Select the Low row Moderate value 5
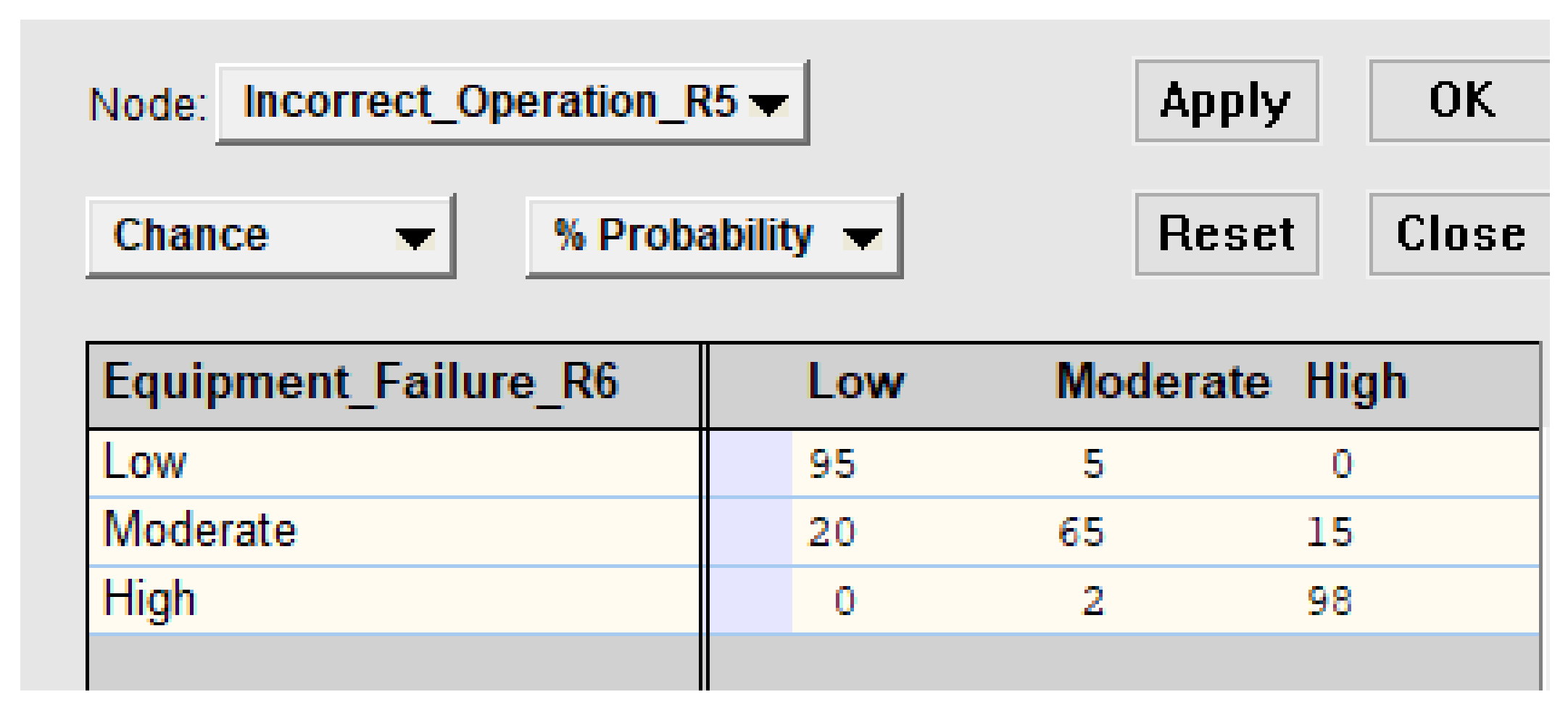Viewport: 1568px width, 705px height. [1093, 463]
